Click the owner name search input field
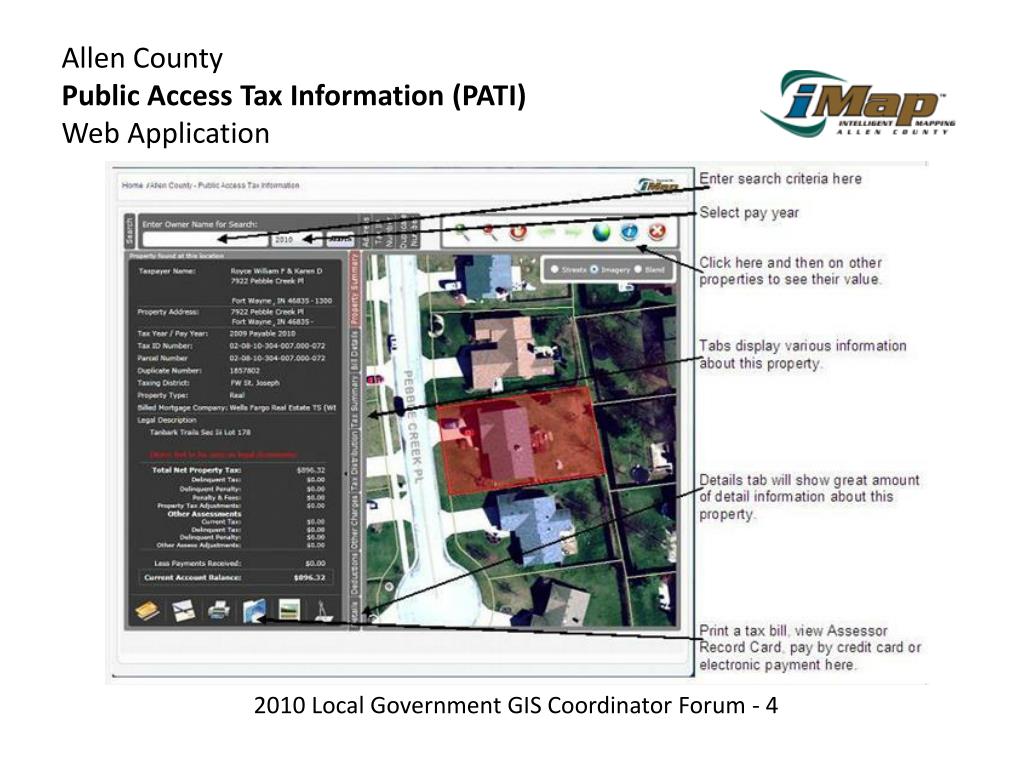This screenshot has height=768, width=1024. (205, 240)
